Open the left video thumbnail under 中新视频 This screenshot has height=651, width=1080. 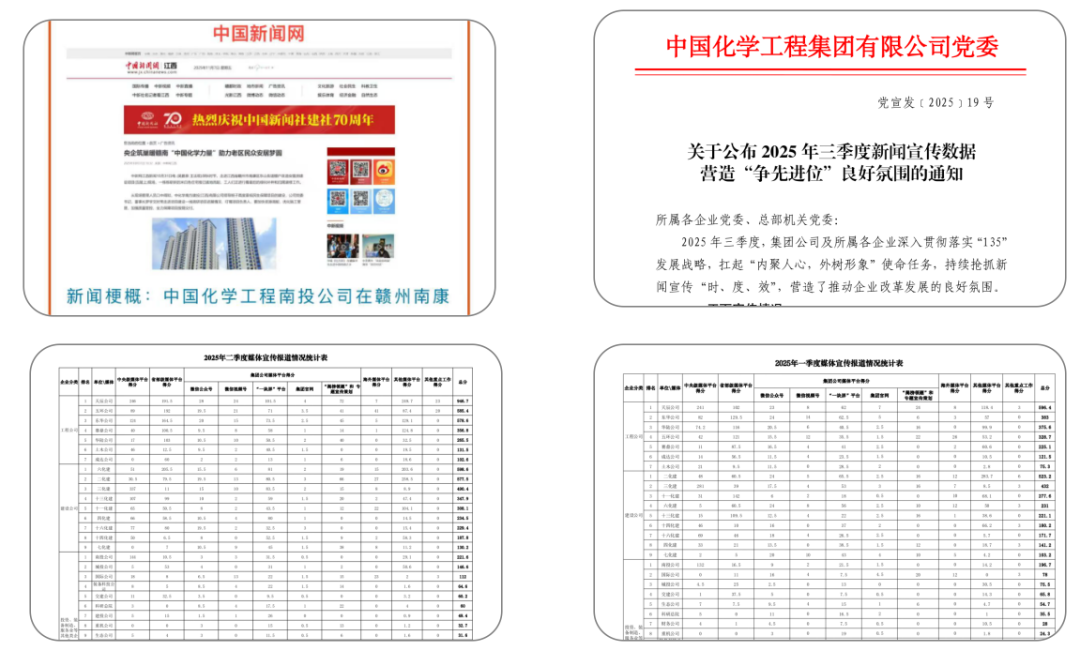[342, 247]
